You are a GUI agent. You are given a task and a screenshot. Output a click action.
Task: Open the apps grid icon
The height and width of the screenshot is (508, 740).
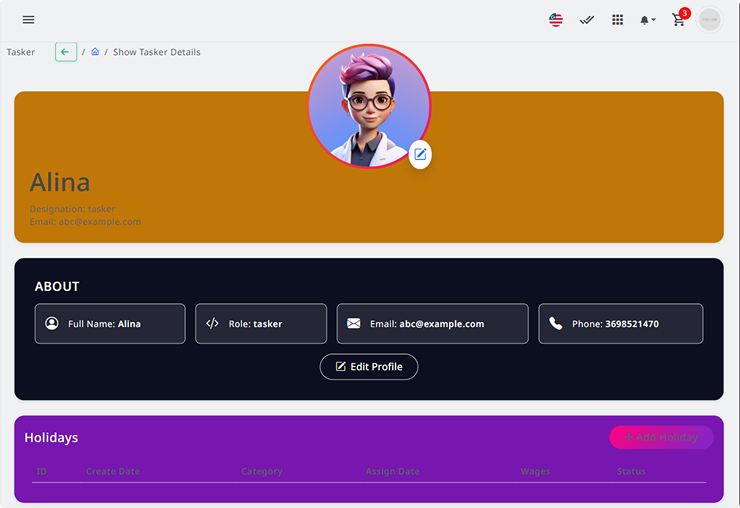(x=618, y=20)
